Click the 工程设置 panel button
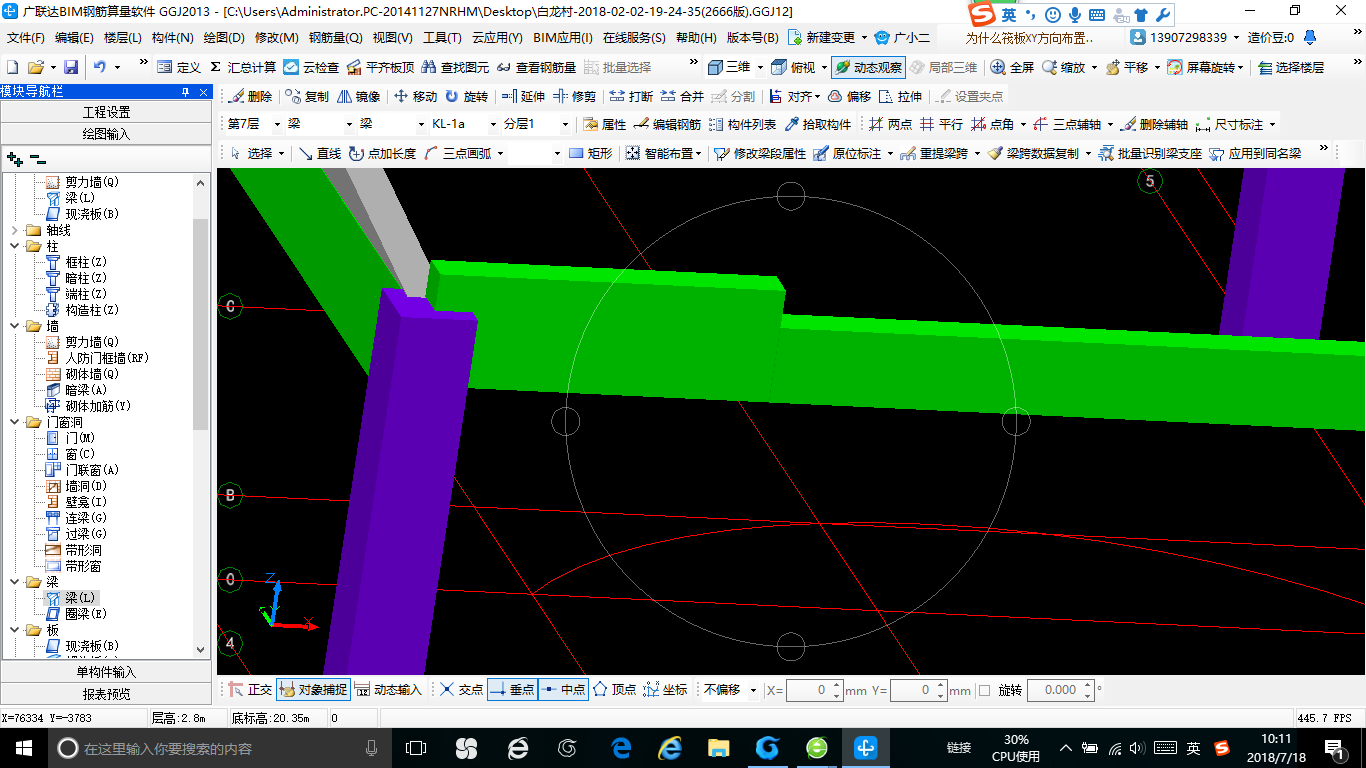 106,112
